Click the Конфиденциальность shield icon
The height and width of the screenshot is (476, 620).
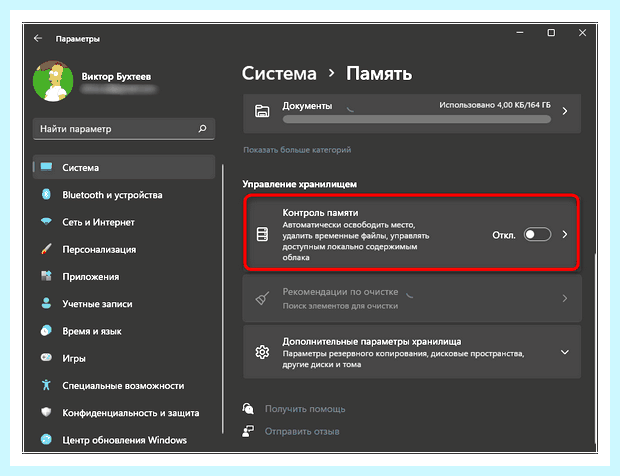pos(46,412)
